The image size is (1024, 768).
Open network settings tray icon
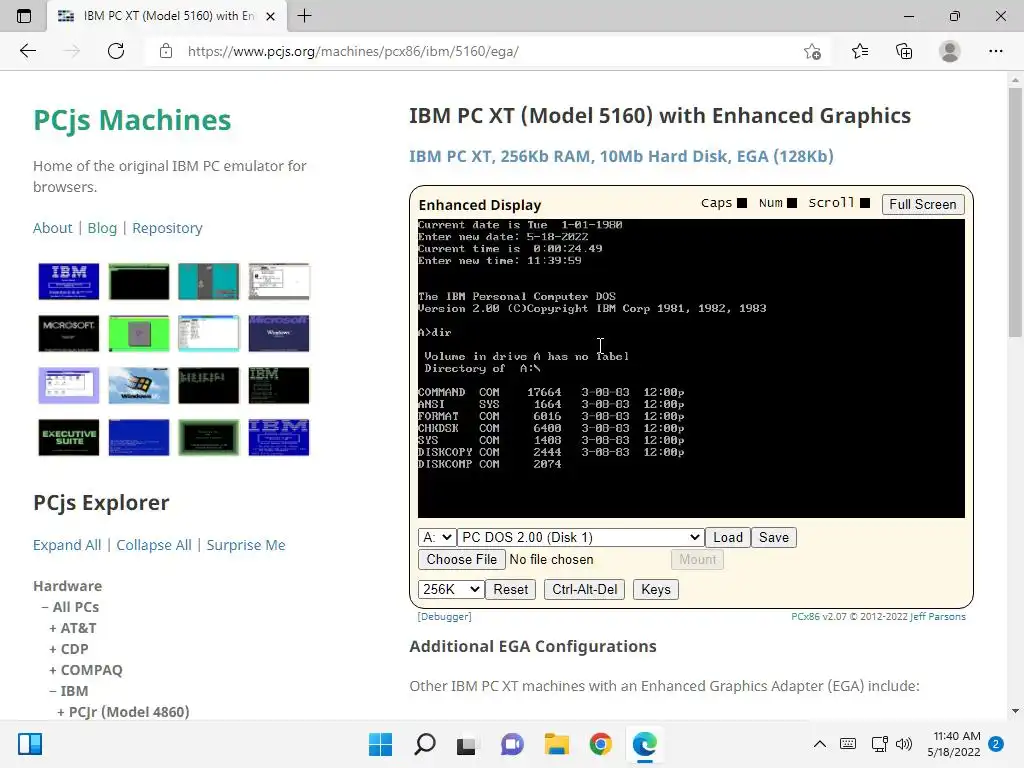tap(879, 744)
